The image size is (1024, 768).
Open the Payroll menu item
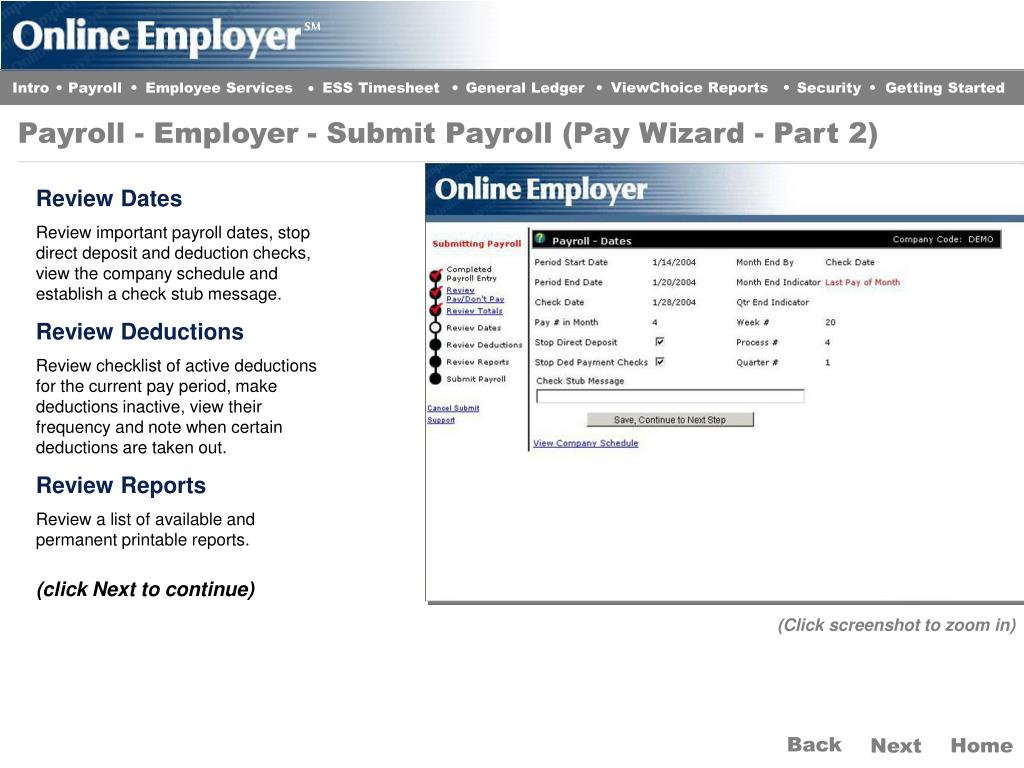[95, 88]
